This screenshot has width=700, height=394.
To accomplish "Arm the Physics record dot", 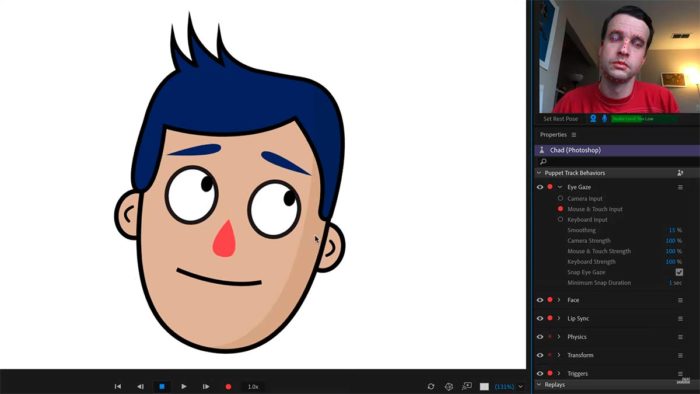I will [550, 336].
